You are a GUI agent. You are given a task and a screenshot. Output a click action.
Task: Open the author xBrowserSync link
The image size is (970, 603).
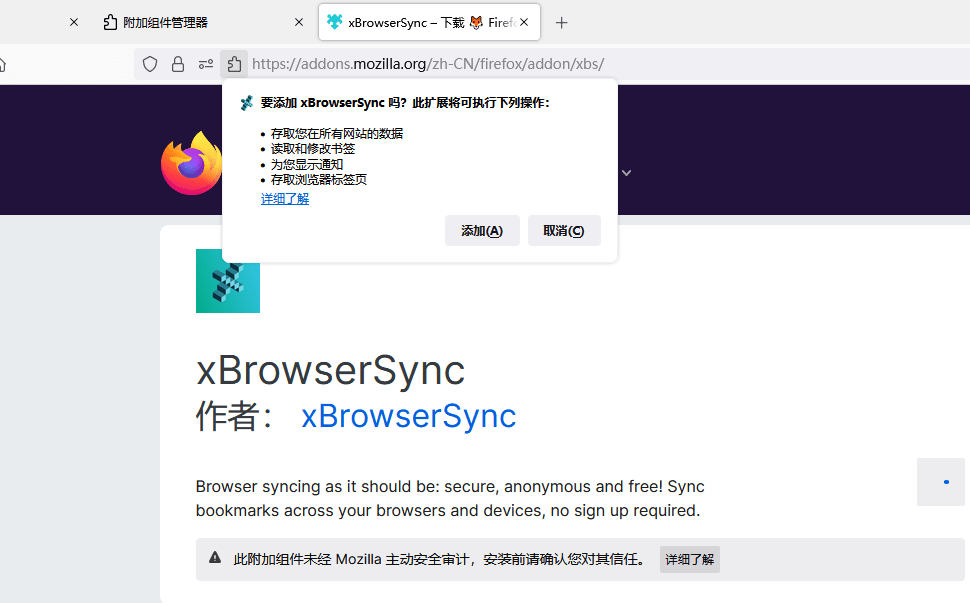pos(408,416)
